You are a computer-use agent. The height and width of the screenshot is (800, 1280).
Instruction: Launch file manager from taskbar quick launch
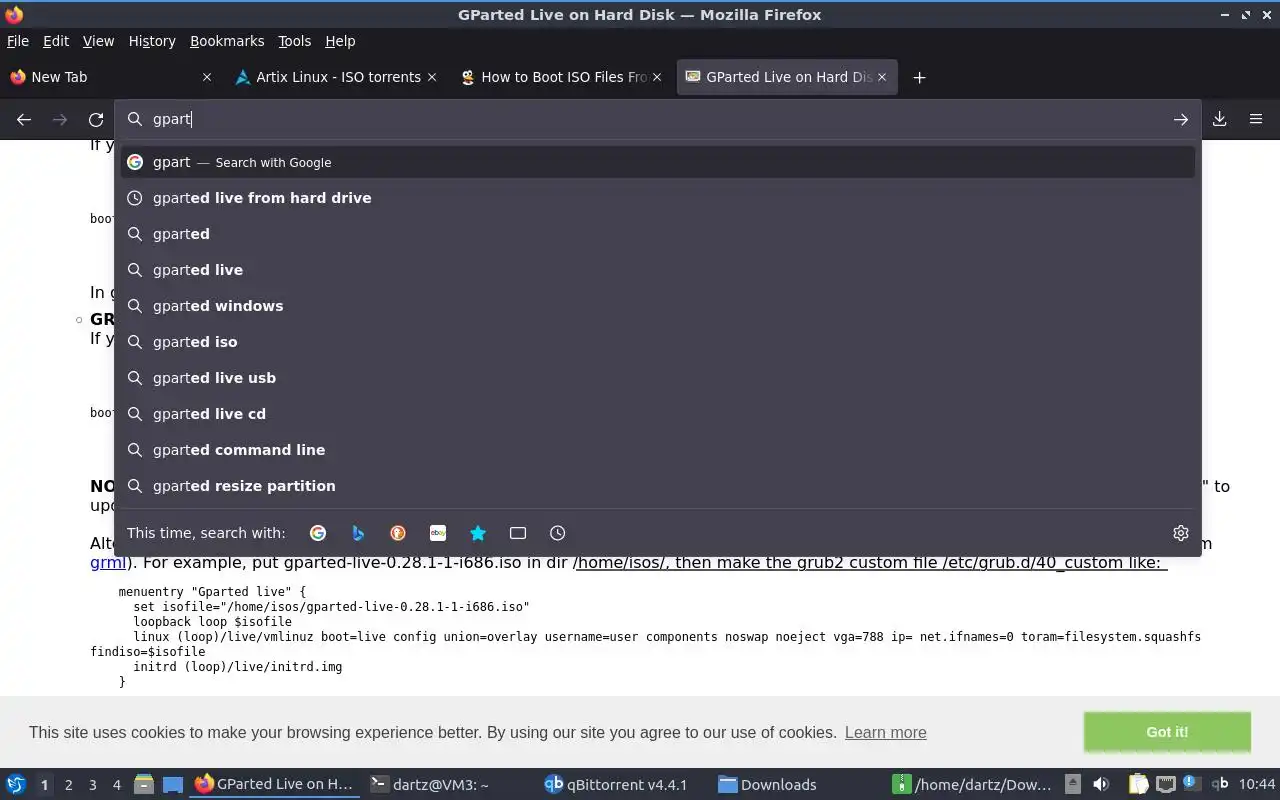click(143, 784)
